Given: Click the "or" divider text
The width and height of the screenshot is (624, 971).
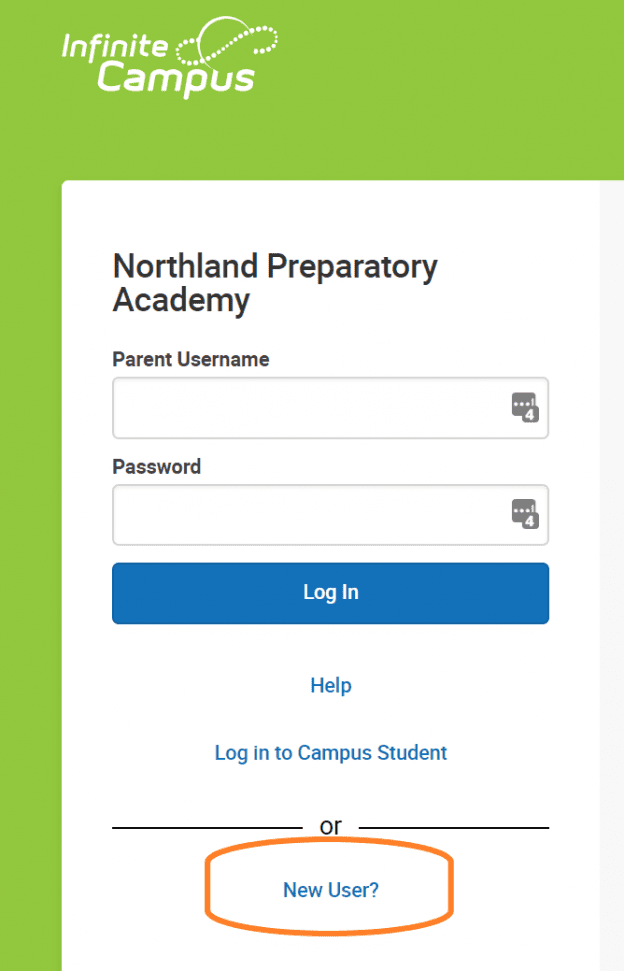Looking at the screenshot, I should tap(331, 826).
